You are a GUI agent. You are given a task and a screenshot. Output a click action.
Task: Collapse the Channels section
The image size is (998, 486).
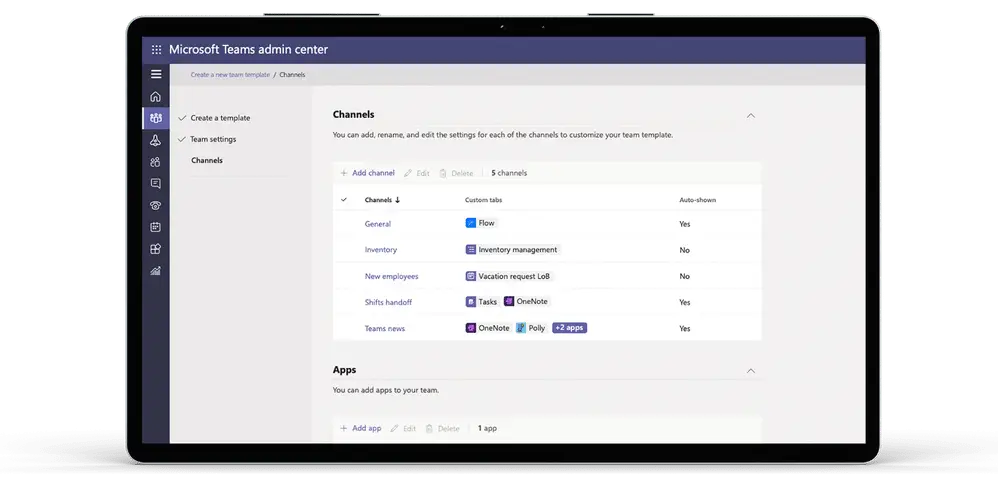(x=750, y=116)
